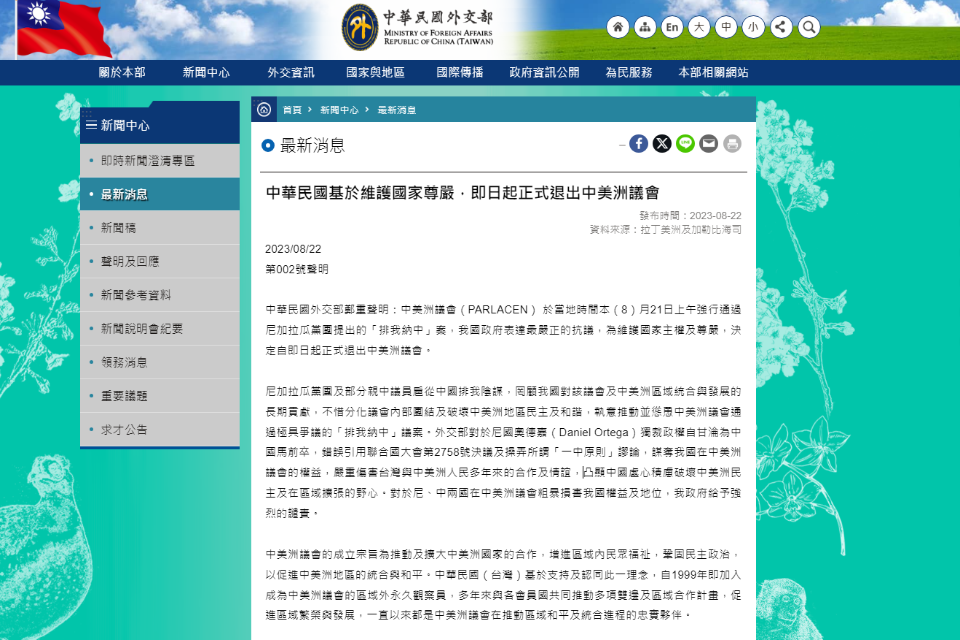Click the Ministry of Foreign Affairs logo
This screenshot has height=640, width=960.
pos(418,28)
